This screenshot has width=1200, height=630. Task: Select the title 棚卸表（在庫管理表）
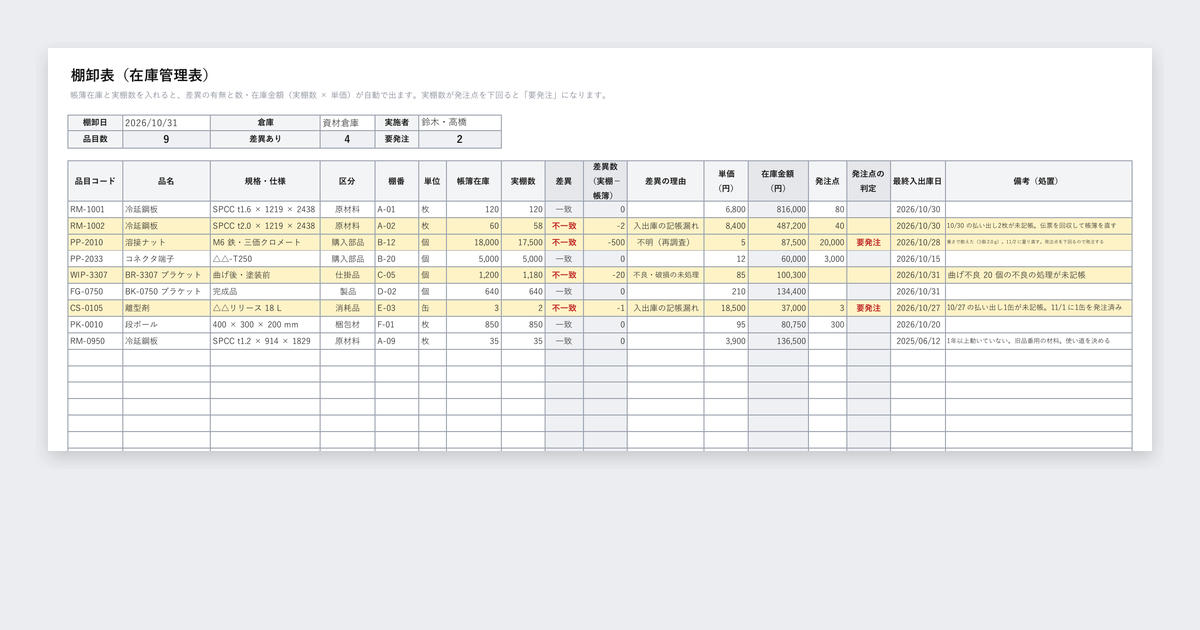pos(140,75)
